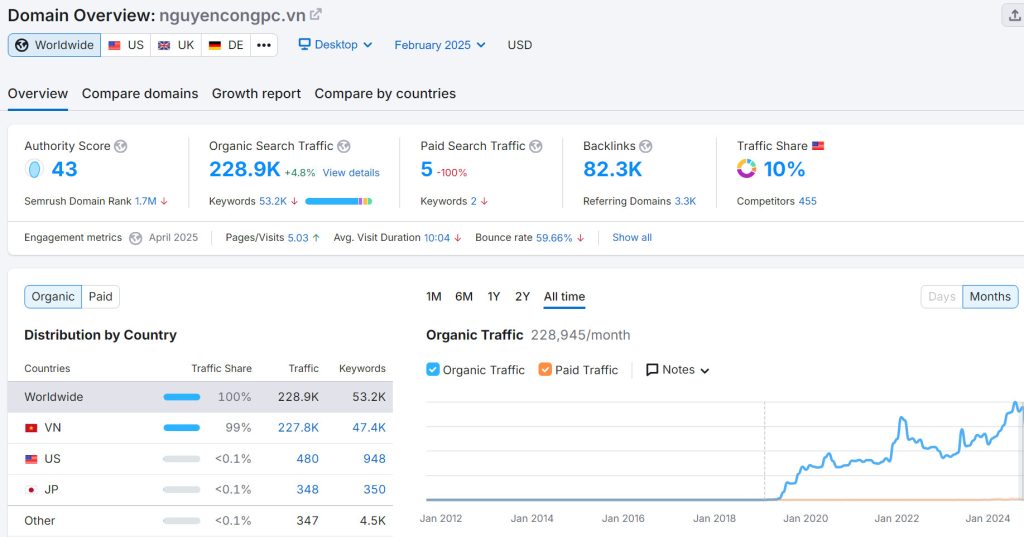1024x537 pixels.
Task: Select the UK database button
Action: (176, 45)
